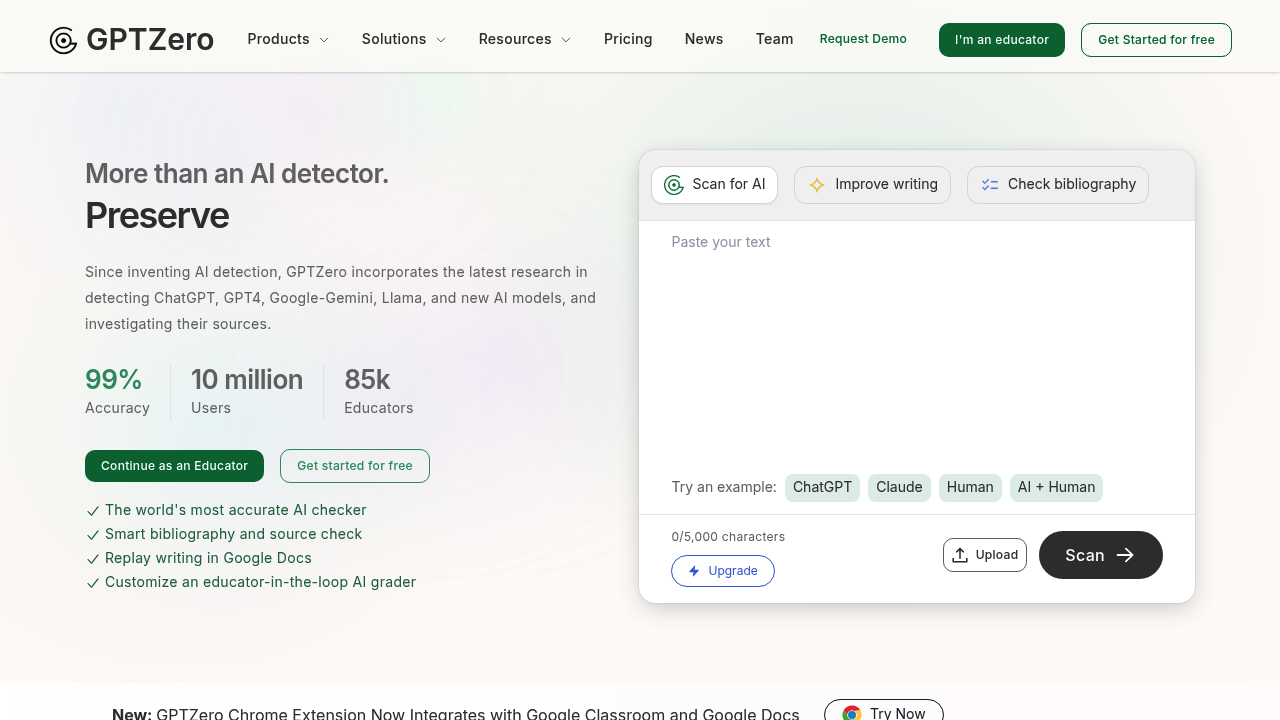Expand the Products dropdown
This screenshot has width=1280, height=720.
pyautogui.click(x=287, y=39)
